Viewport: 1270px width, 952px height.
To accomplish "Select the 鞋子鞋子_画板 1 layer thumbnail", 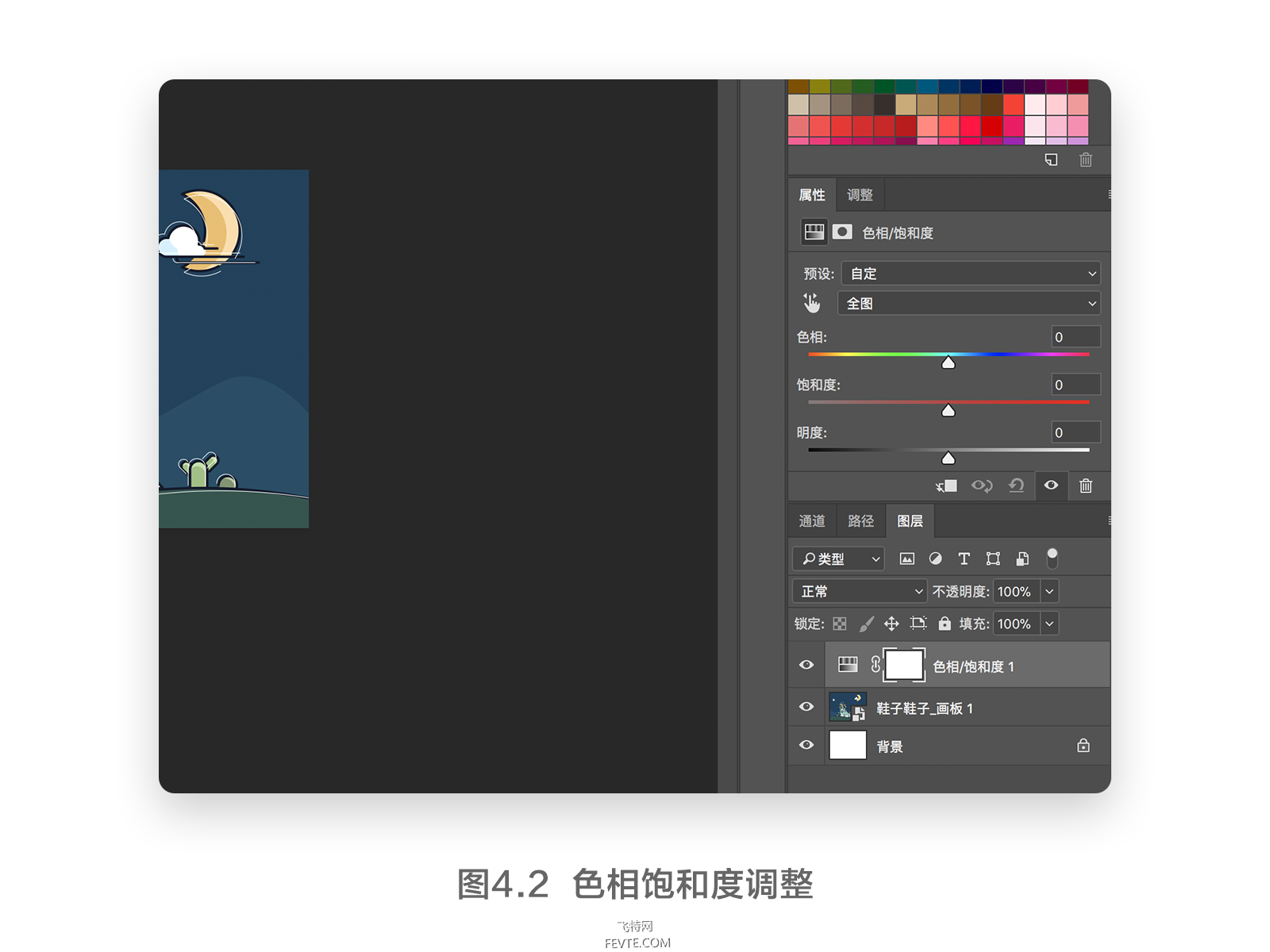I will pyautogui.click(x=848, y=706).
